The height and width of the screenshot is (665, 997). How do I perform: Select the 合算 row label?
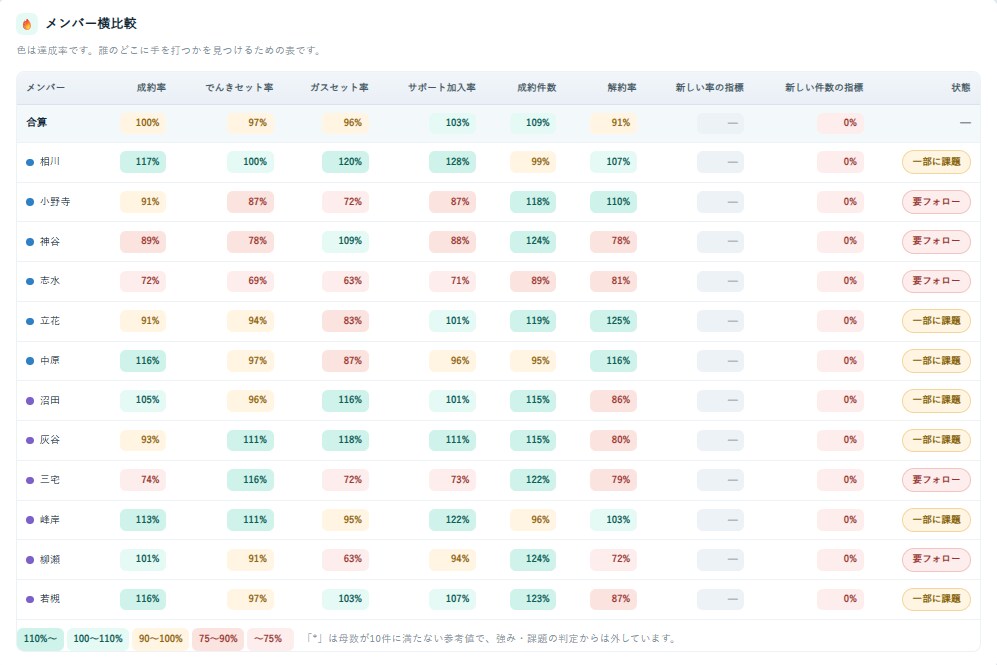coord(37,123)
